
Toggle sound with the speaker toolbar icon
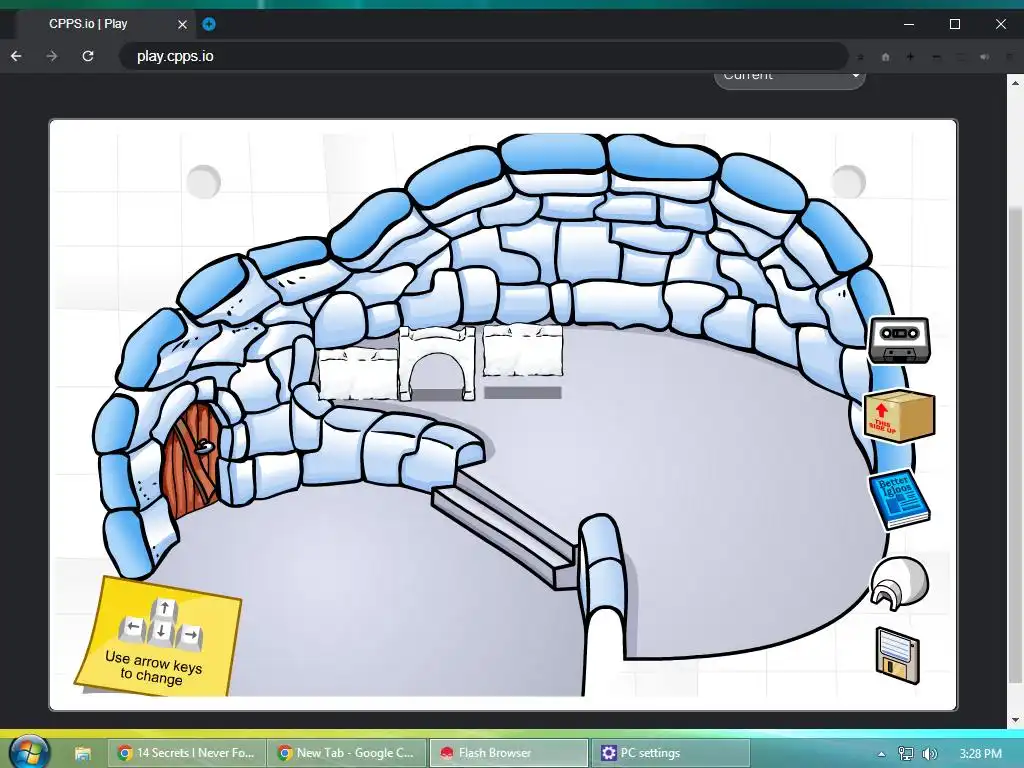point(984,57)
